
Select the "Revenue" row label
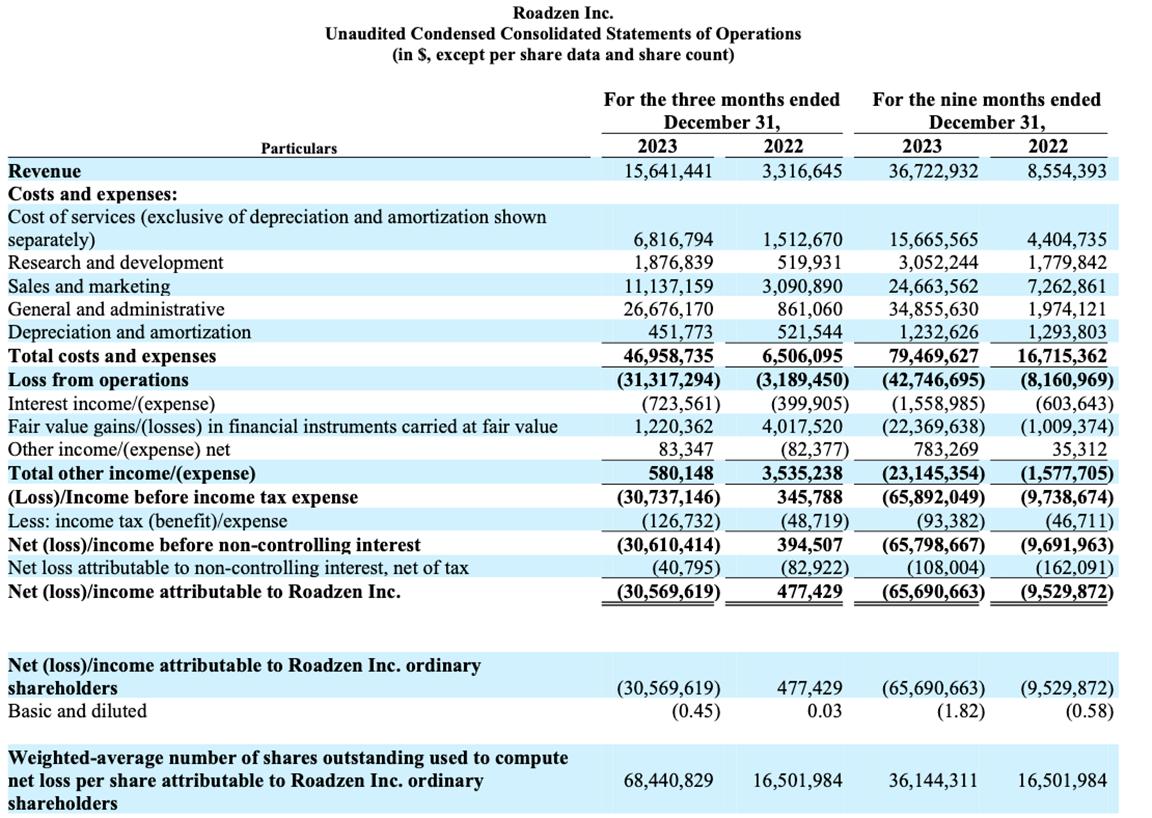coord(45,171)
